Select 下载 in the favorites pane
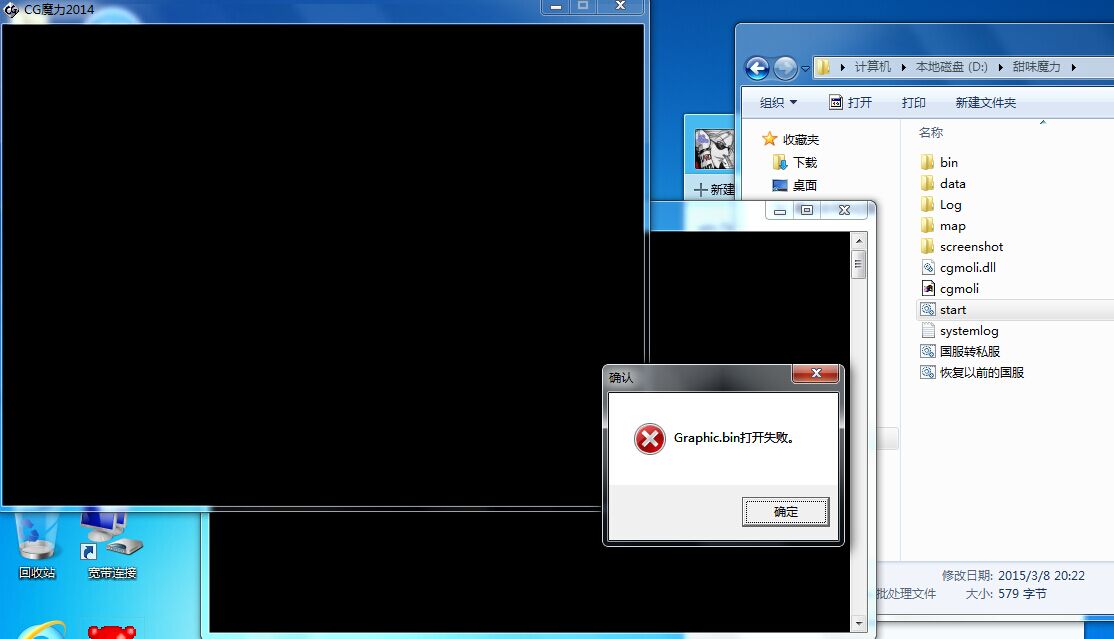Image resolution: width=1114 pixels, height=639 pixels. pos(804,162)
